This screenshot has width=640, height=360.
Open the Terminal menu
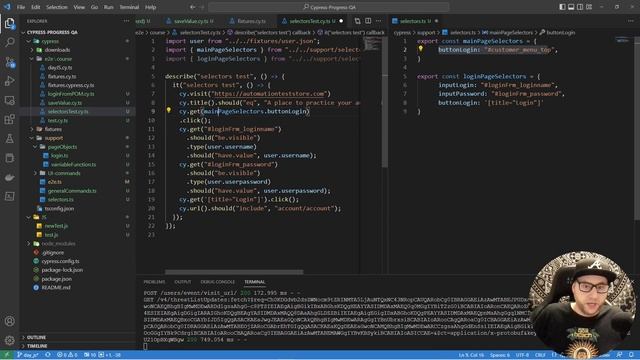129,7
